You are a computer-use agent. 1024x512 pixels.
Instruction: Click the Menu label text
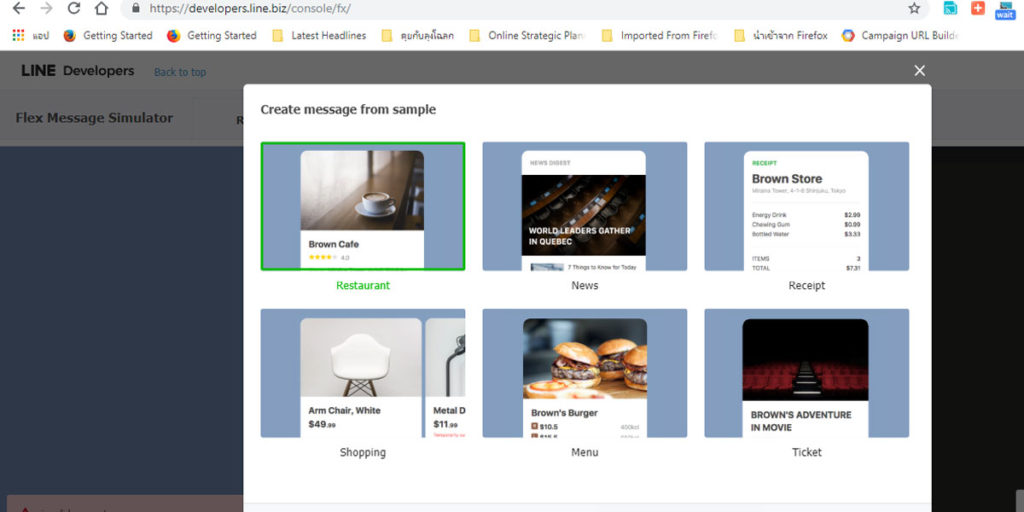584,452
